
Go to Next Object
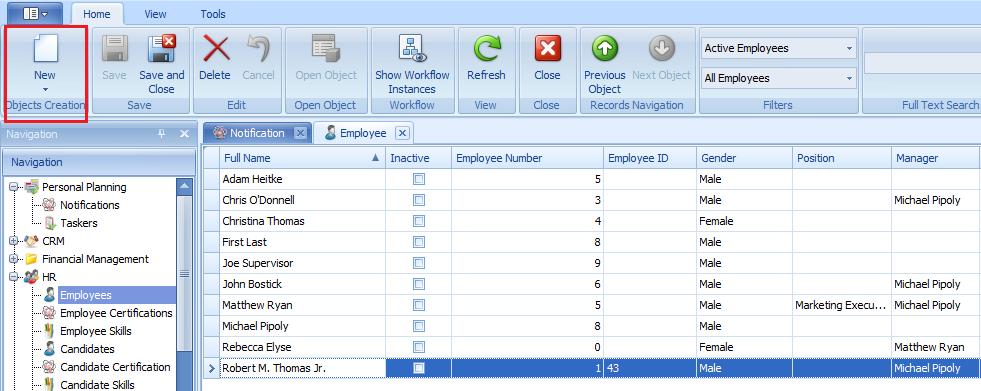661,48
